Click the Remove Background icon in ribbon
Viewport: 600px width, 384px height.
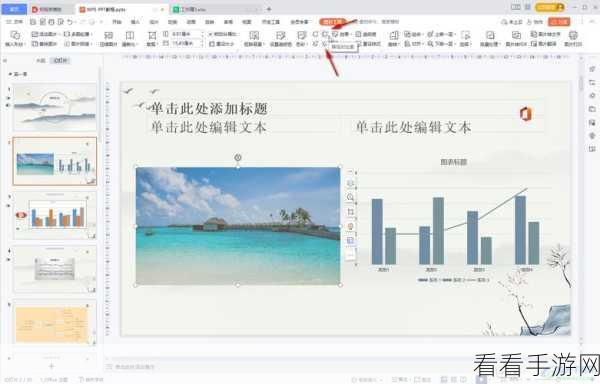tap(254, 36)
